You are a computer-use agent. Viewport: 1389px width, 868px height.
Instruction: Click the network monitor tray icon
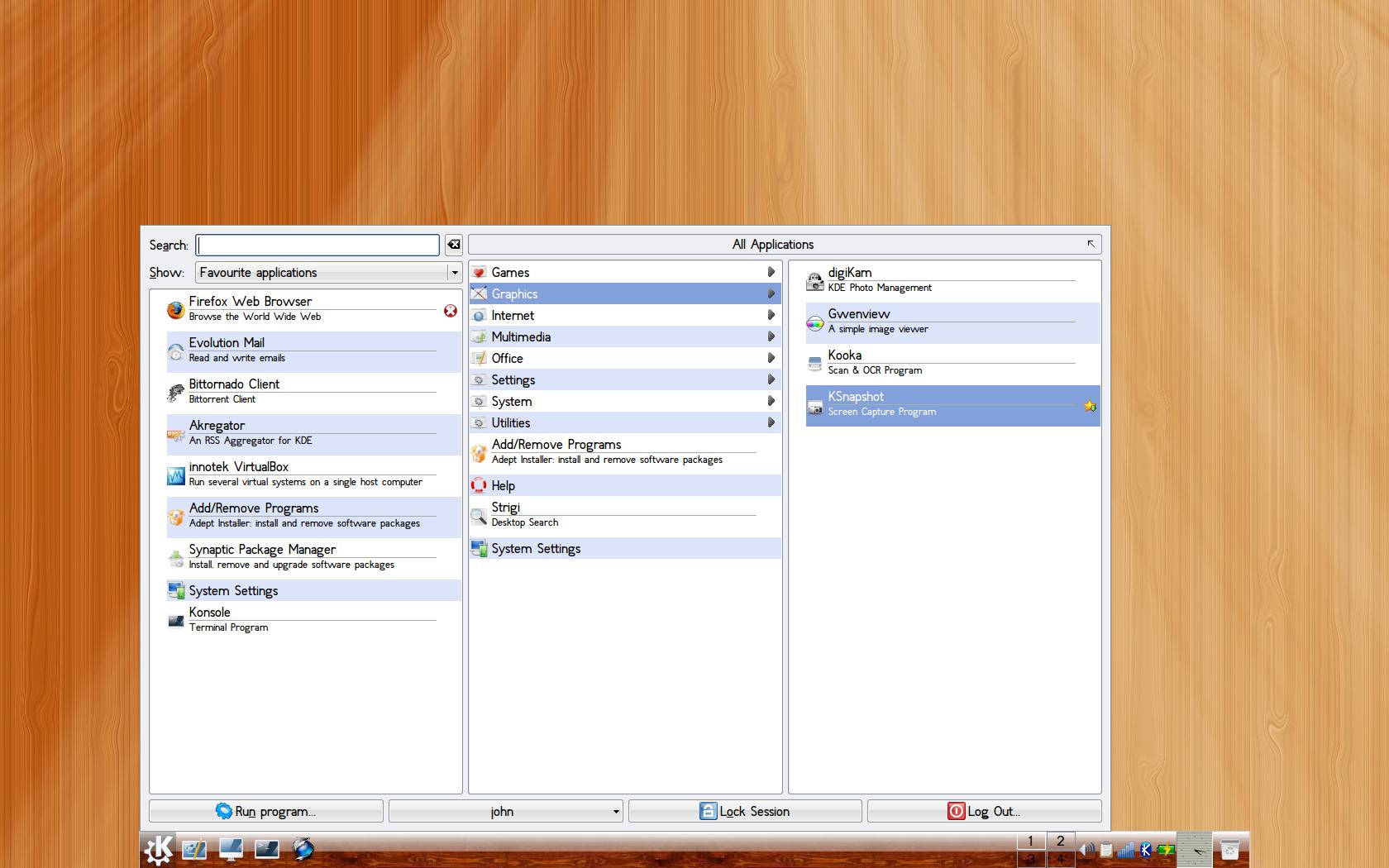[x=1126, y=849]
